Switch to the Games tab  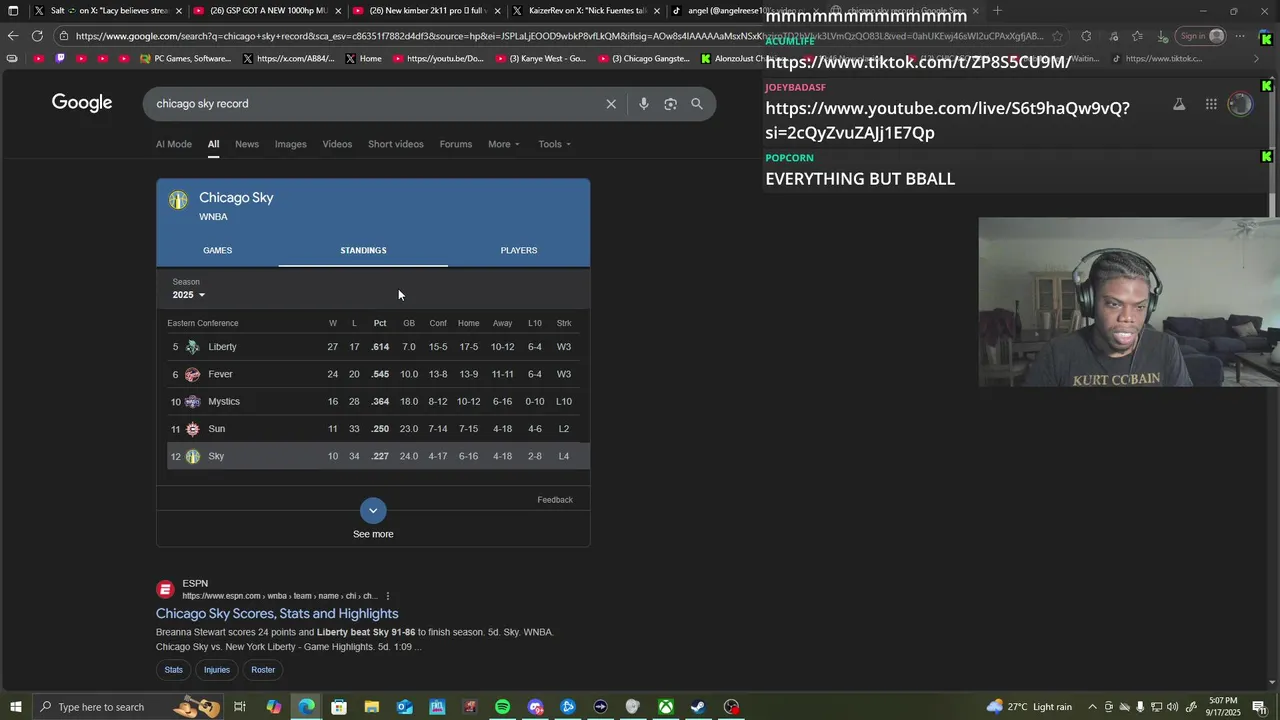tap(217, 250)
